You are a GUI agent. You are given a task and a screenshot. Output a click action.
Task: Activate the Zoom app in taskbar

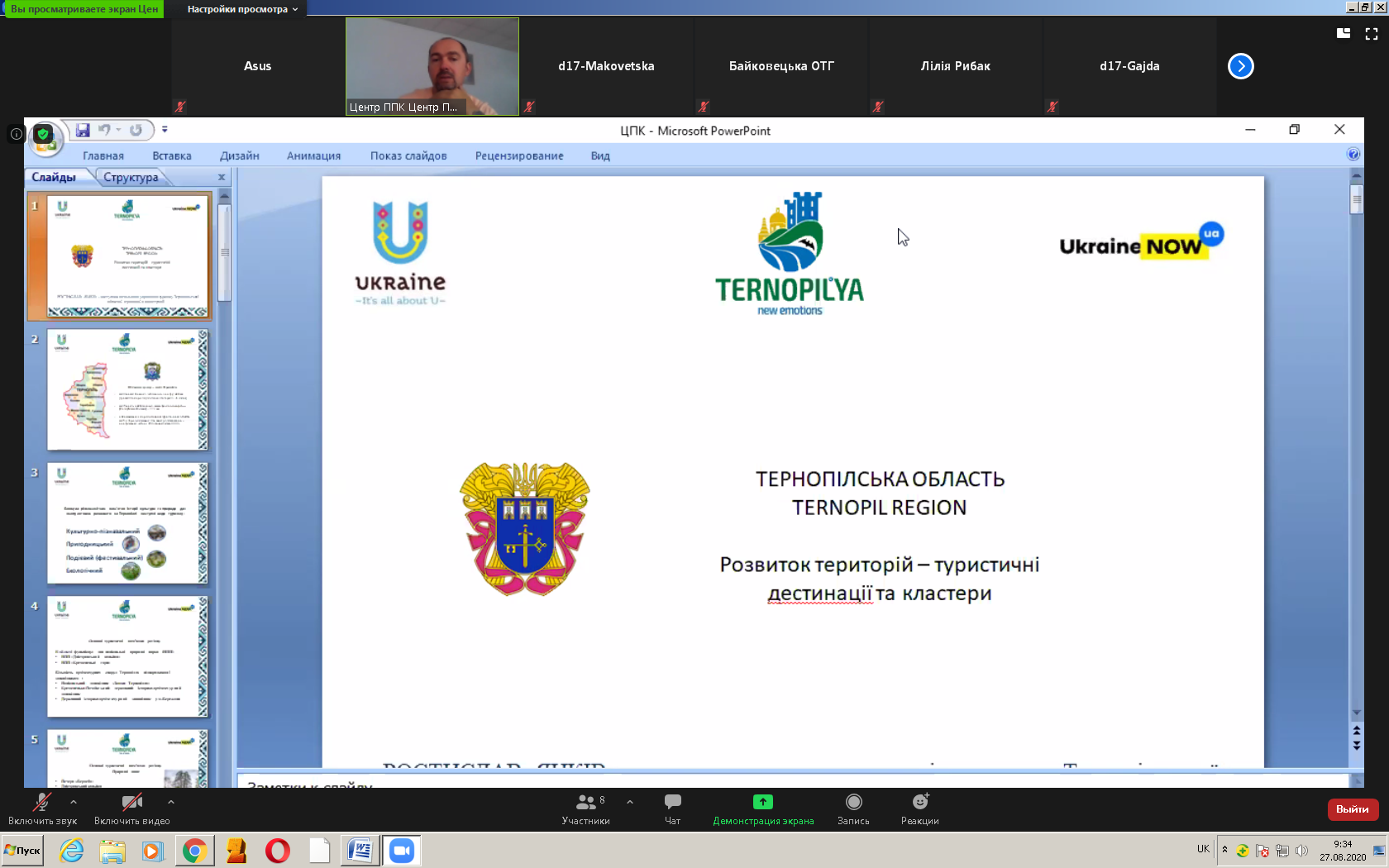[402, 851]
